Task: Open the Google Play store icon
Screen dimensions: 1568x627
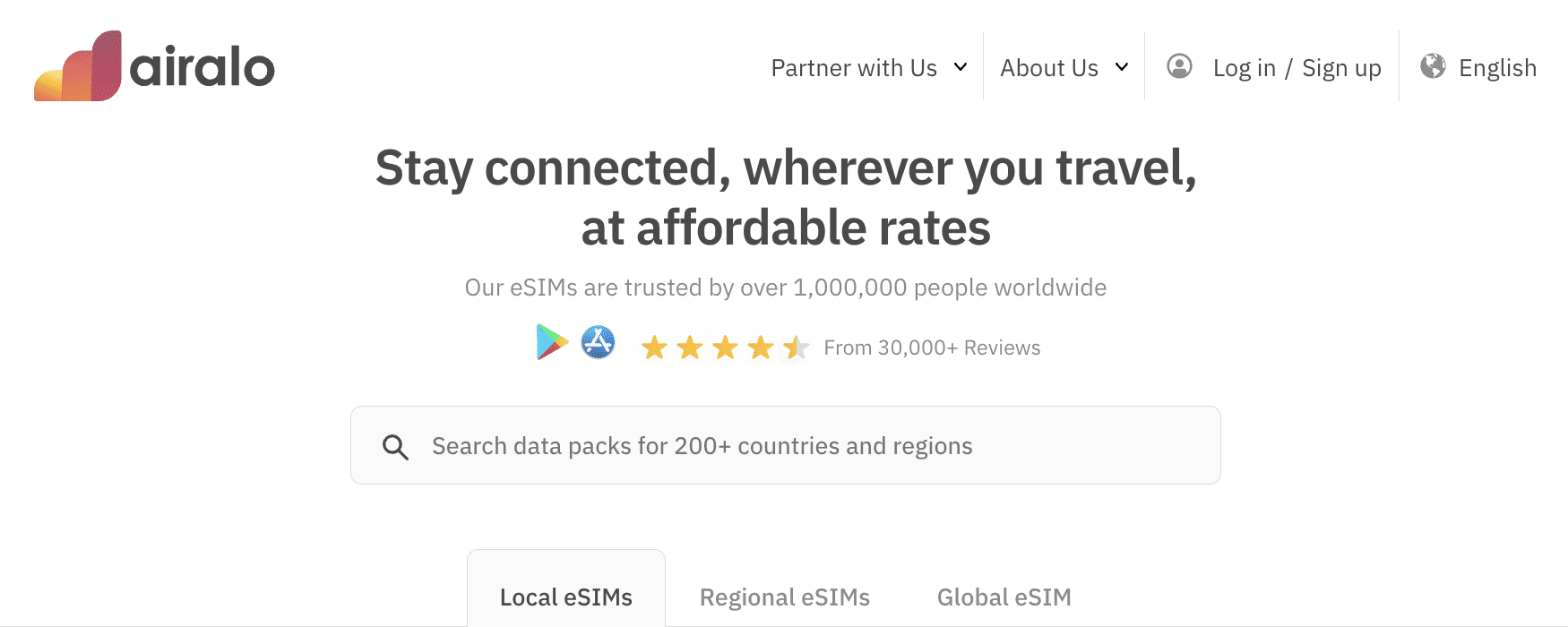Action: (552, 342)
